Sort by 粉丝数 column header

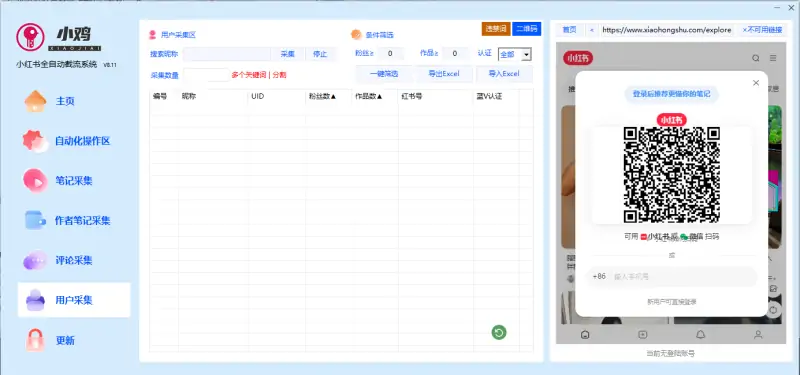point(322,96)
